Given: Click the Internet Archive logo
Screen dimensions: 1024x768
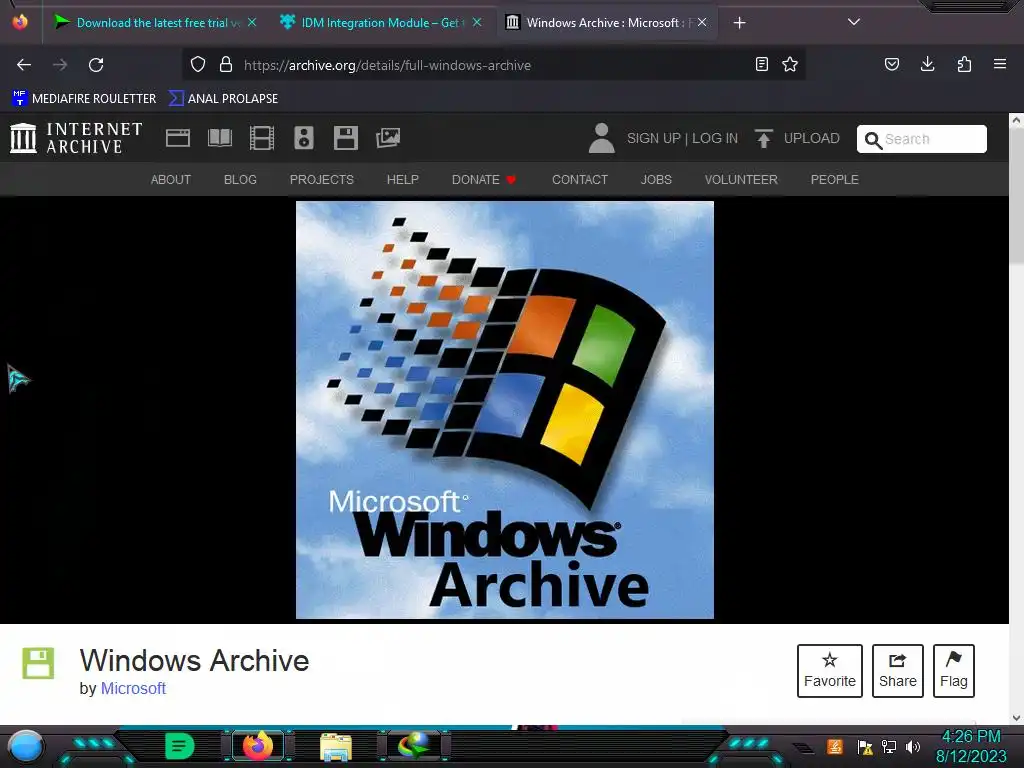Looking at the screenshot, I should click(x=76, y=138).
